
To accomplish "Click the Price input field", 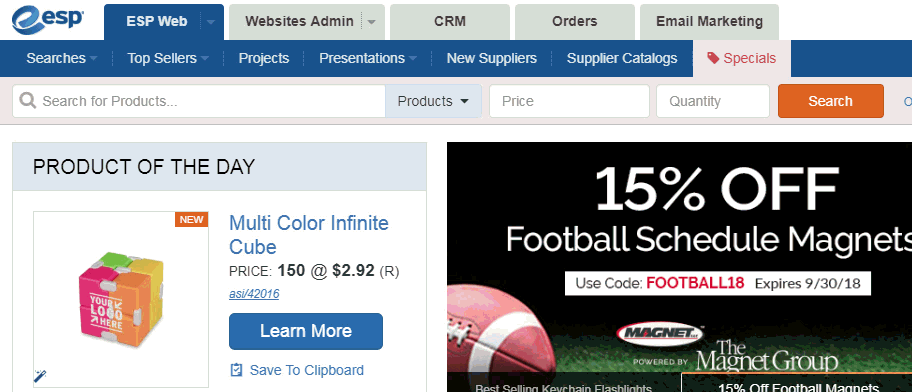I will click(x=569, y=101).
